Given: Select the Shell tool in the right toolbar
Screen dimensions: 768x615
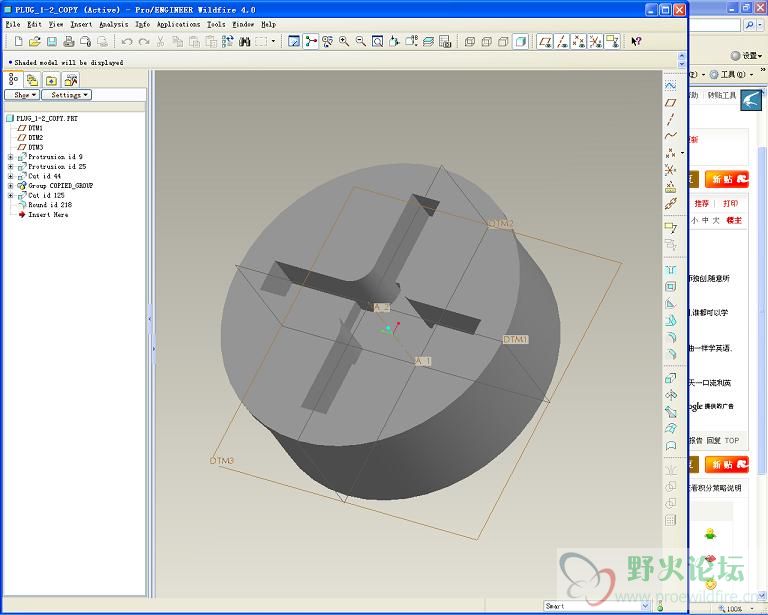Looking at the screenshot, I should coord(671,286).
